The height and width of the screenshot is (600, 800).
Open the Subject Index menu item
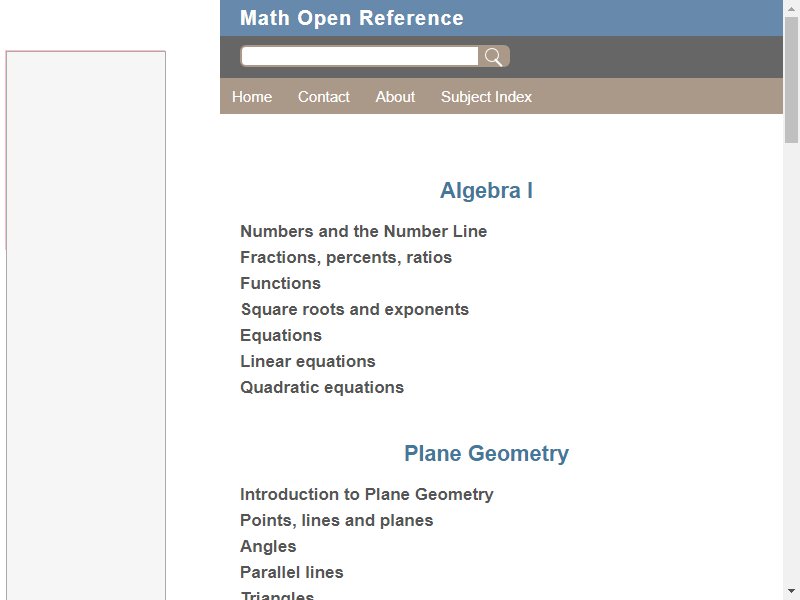coord(486,97)
